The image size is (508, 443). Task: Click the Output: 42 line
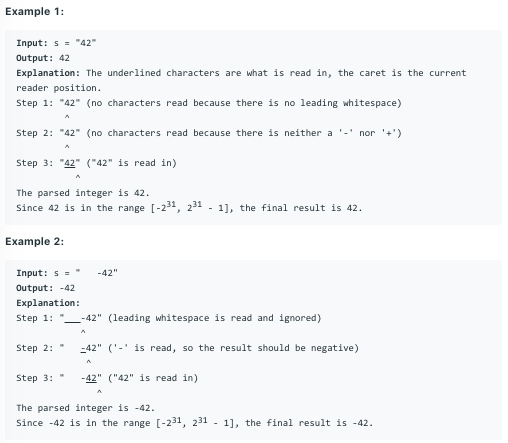click(43, 58)
